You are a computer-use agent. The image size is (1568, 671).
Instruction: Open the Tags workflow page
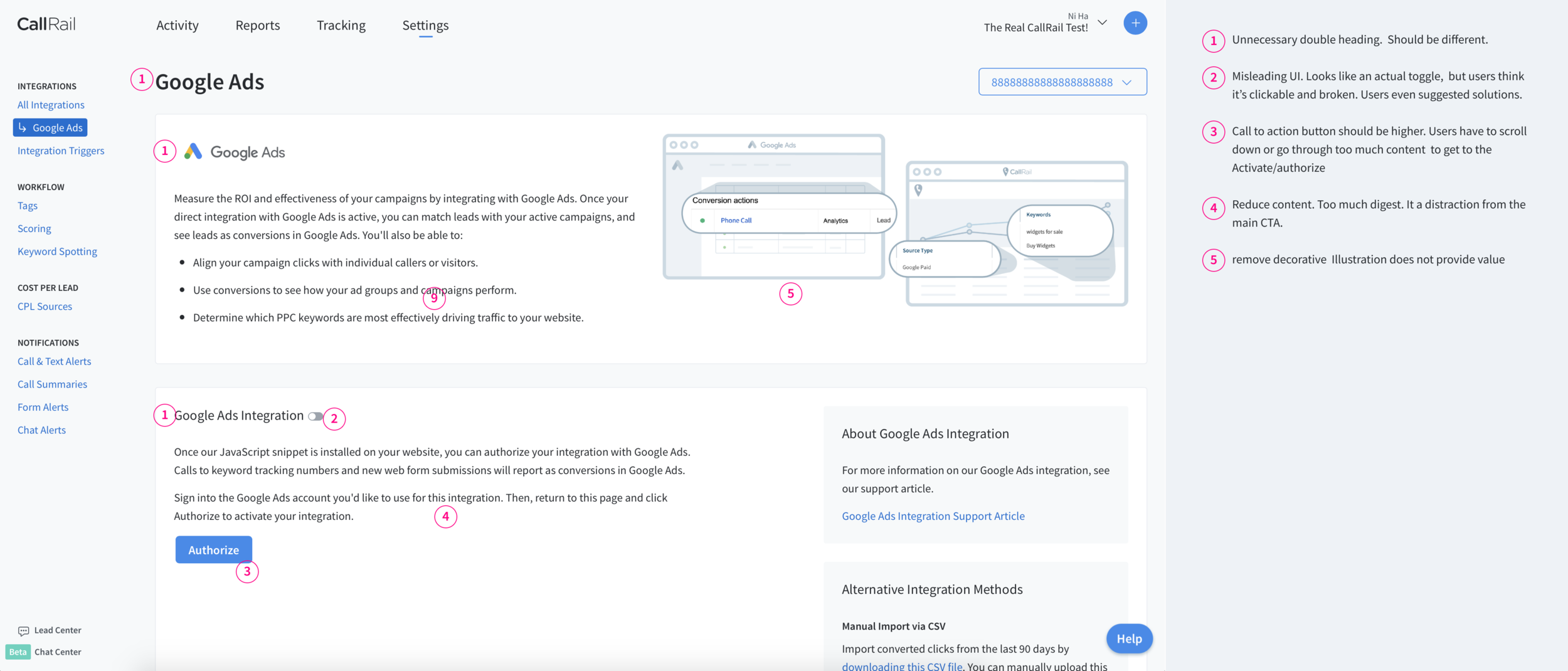pos(28,206)
